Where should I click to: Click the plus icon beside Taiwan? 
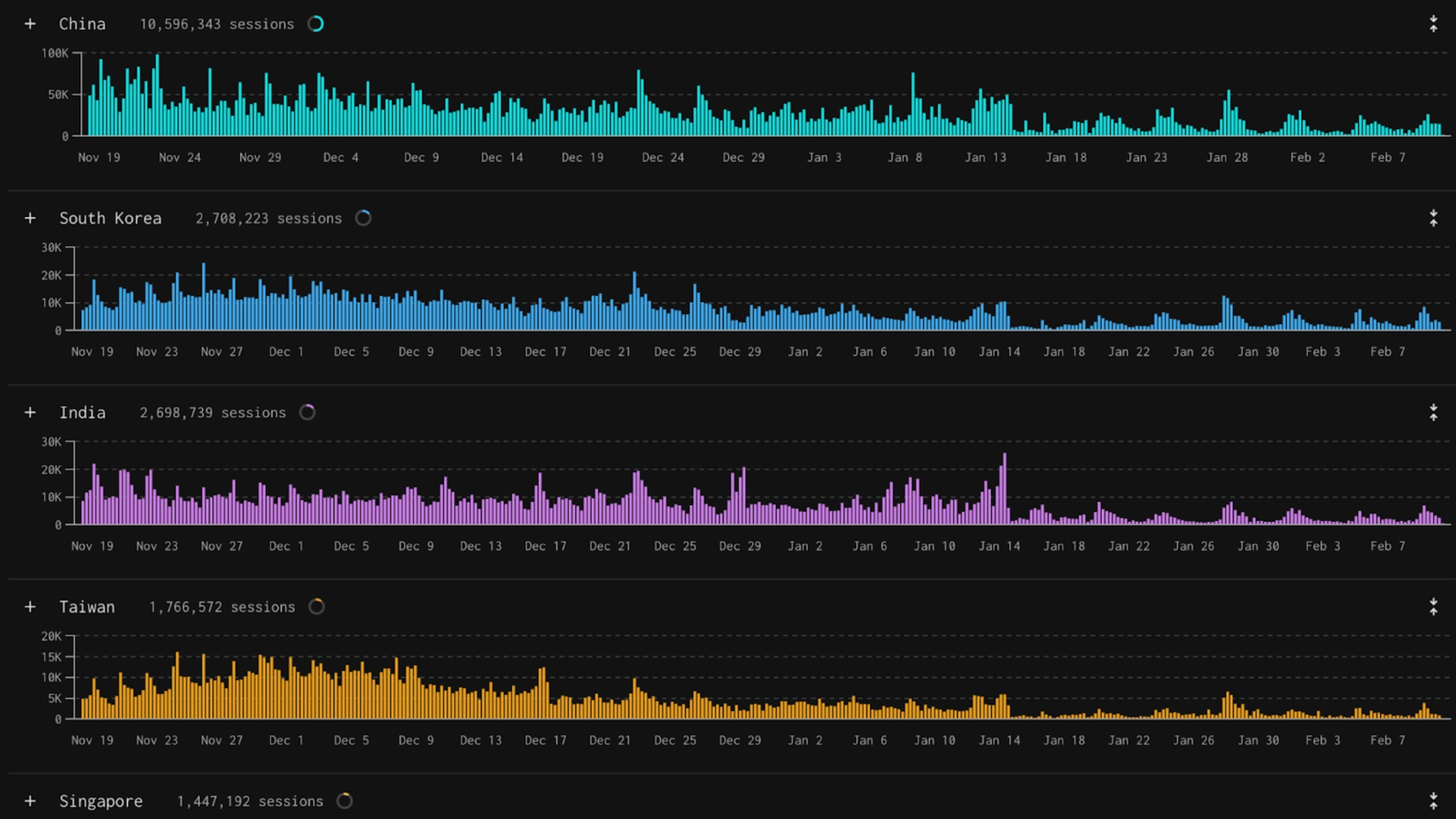[30, 607]
